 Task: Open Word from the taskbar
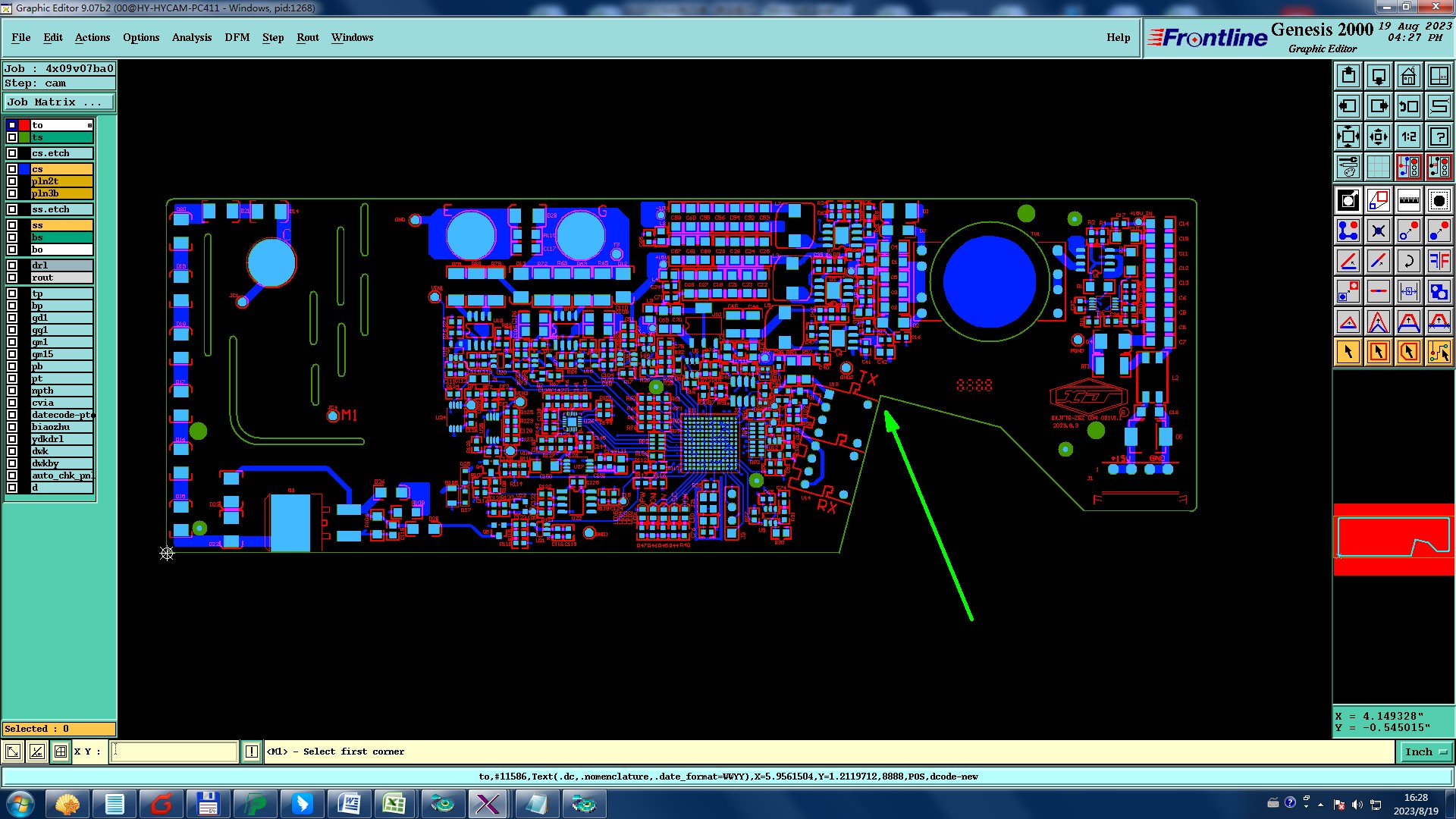pos(349,804)
